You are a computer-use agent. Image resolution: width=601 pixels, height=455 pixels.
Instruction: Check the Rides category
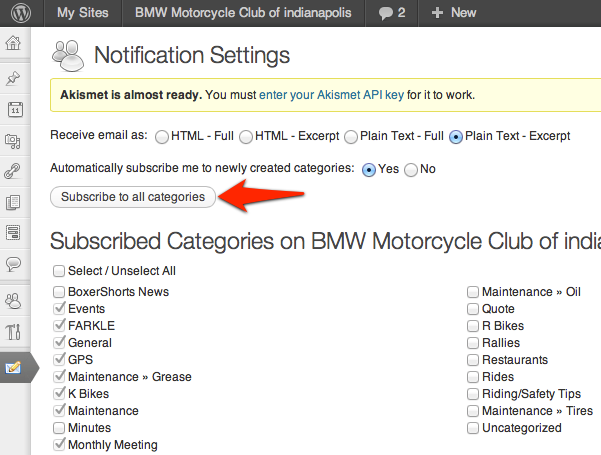pos(473,377)
